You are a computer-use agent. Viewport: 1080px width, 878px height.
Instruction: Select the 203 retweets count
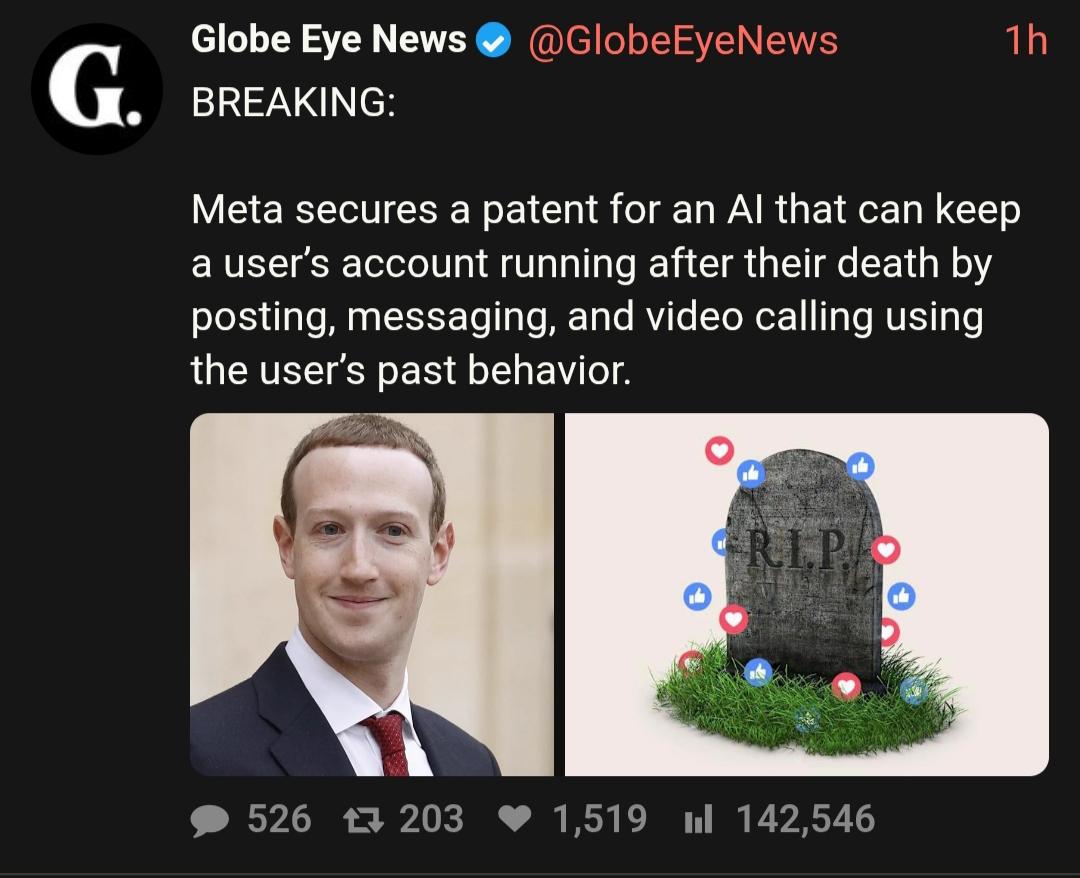(x=431, y=820)
